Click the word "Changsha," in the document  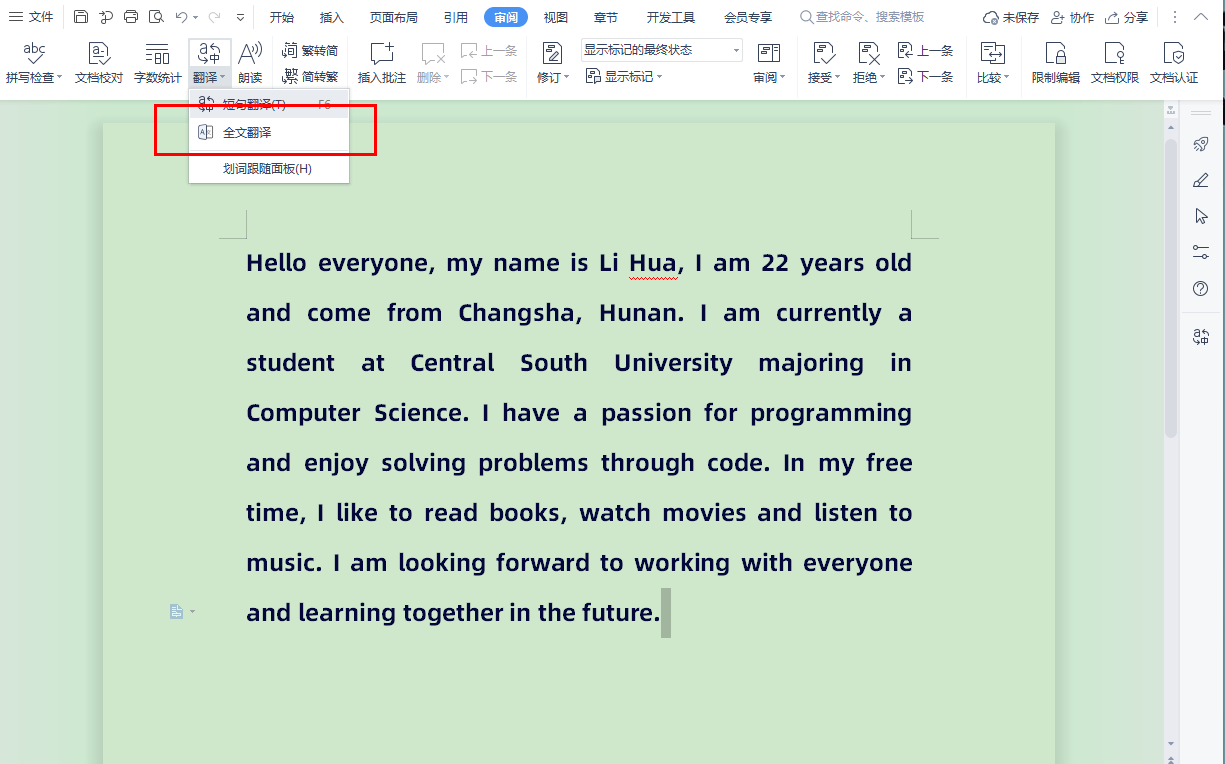(x=520, y=313)
